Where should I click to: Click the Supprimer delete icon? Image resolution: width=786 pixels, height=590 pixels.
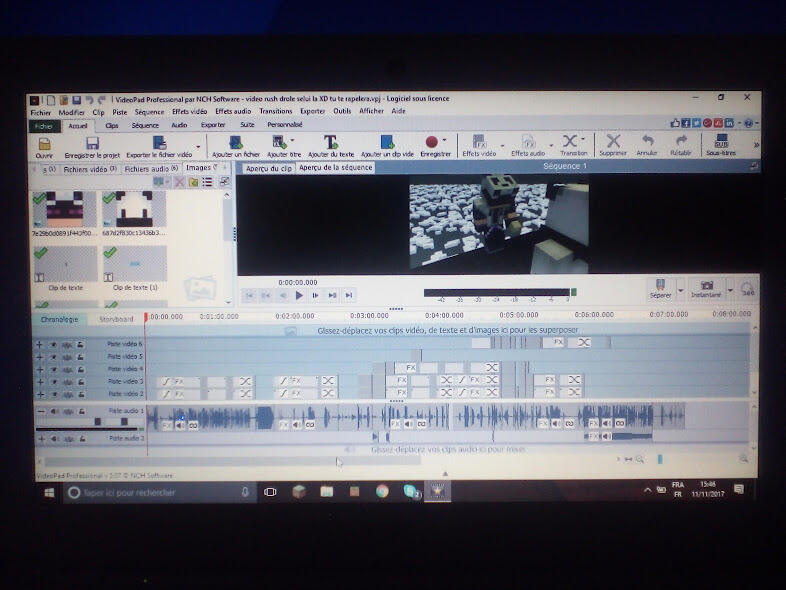pyautogui.click(x=613, y=142)
